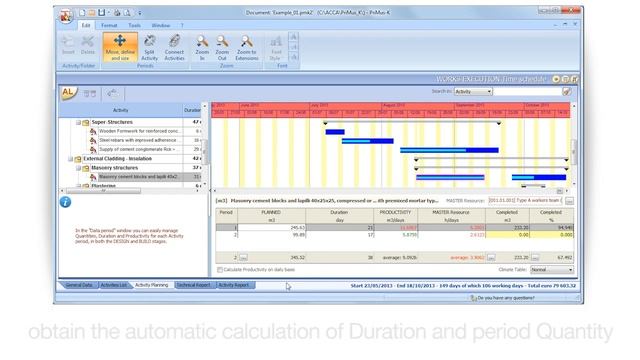Click the columns layout icon next to AL
The width and height of the screenshot is (640, 360).
90,94
